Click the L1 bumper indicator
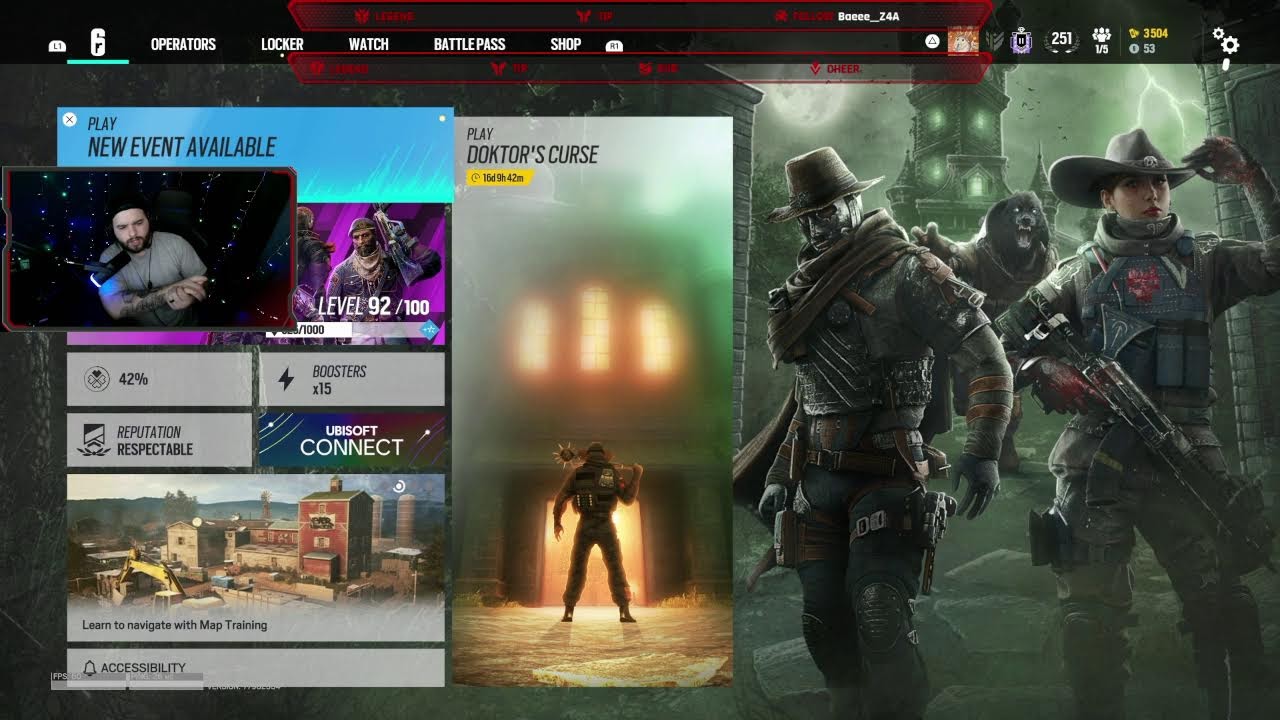1280x720 pixels. [57, 46]
